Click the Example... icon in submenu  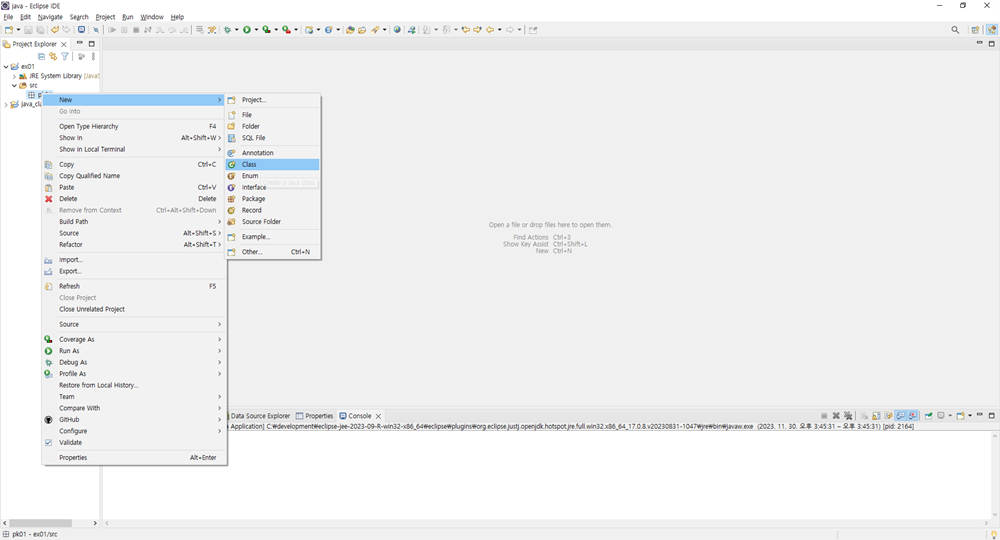pos(232,237)
